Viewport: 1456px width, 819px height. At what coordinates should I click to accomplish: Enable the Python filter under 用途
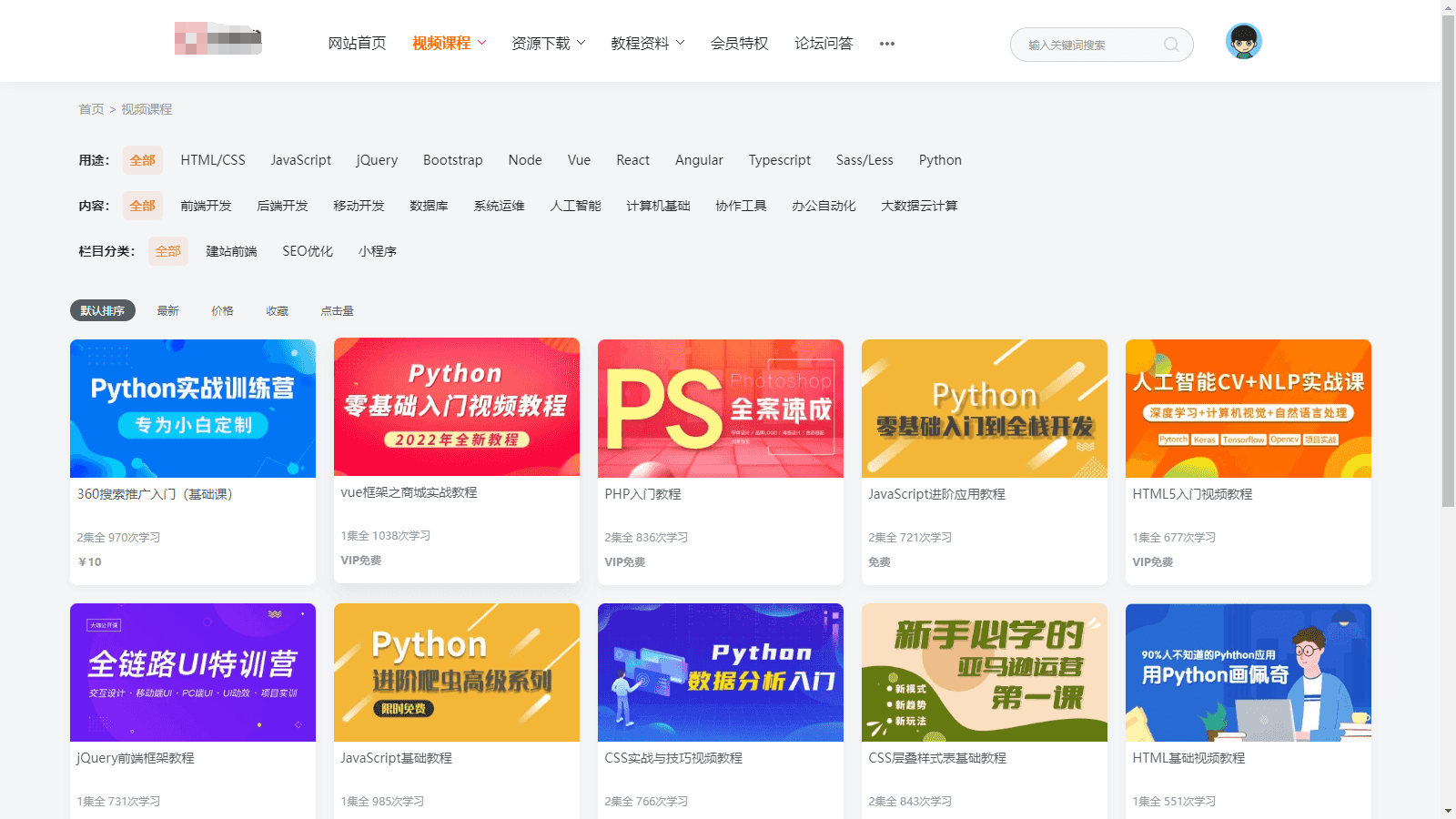940,160
